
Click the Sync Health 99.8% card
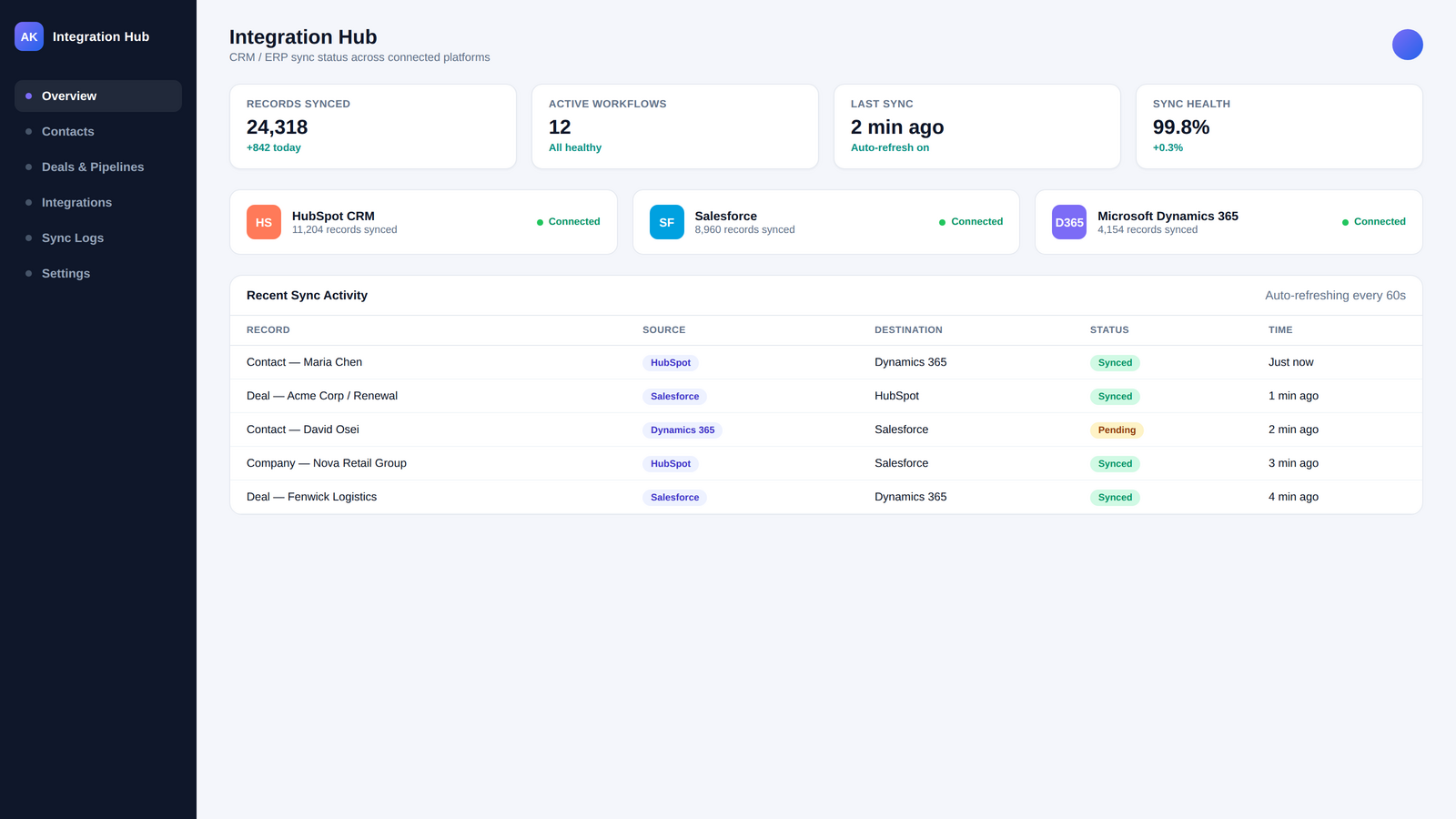1279,126
